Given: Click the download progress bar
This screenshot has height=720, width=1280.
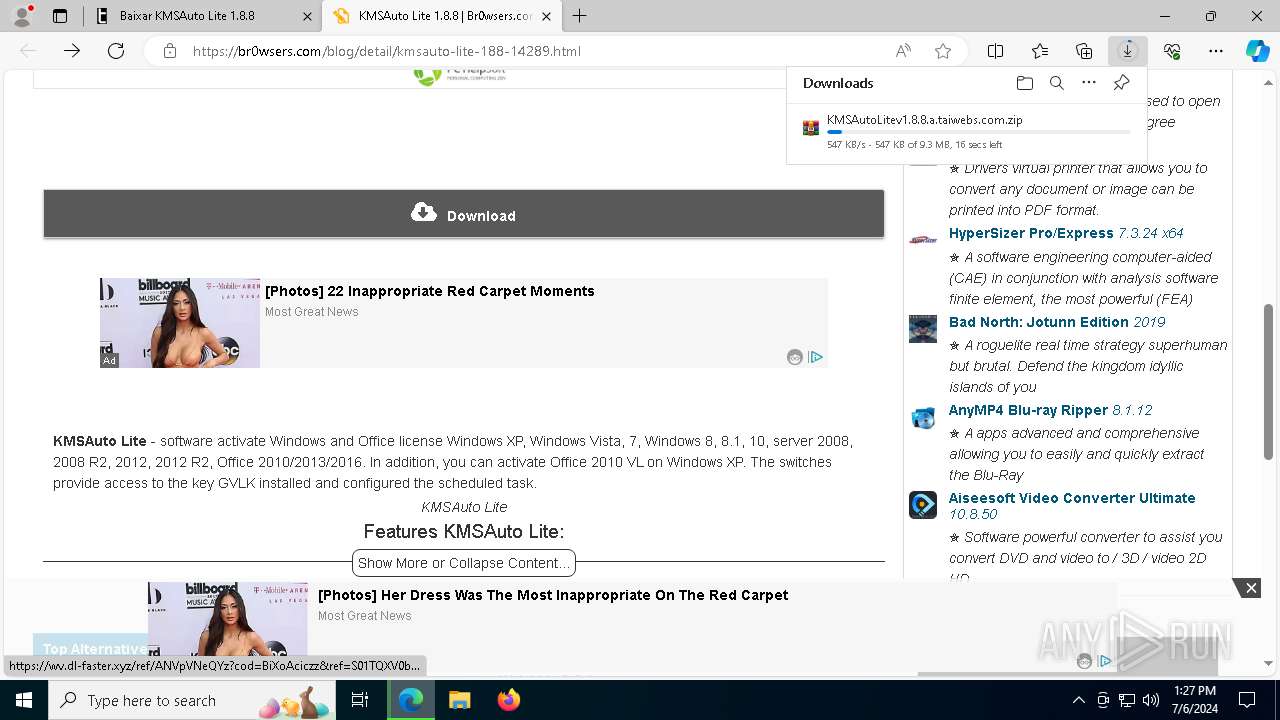Looking at the screenshot, I should point(978,132).
